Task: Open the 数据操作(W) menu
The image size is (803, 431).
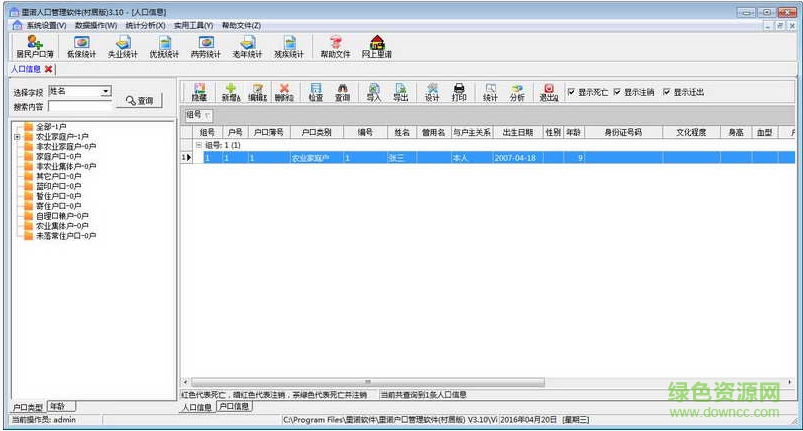Action: [96, 25]
